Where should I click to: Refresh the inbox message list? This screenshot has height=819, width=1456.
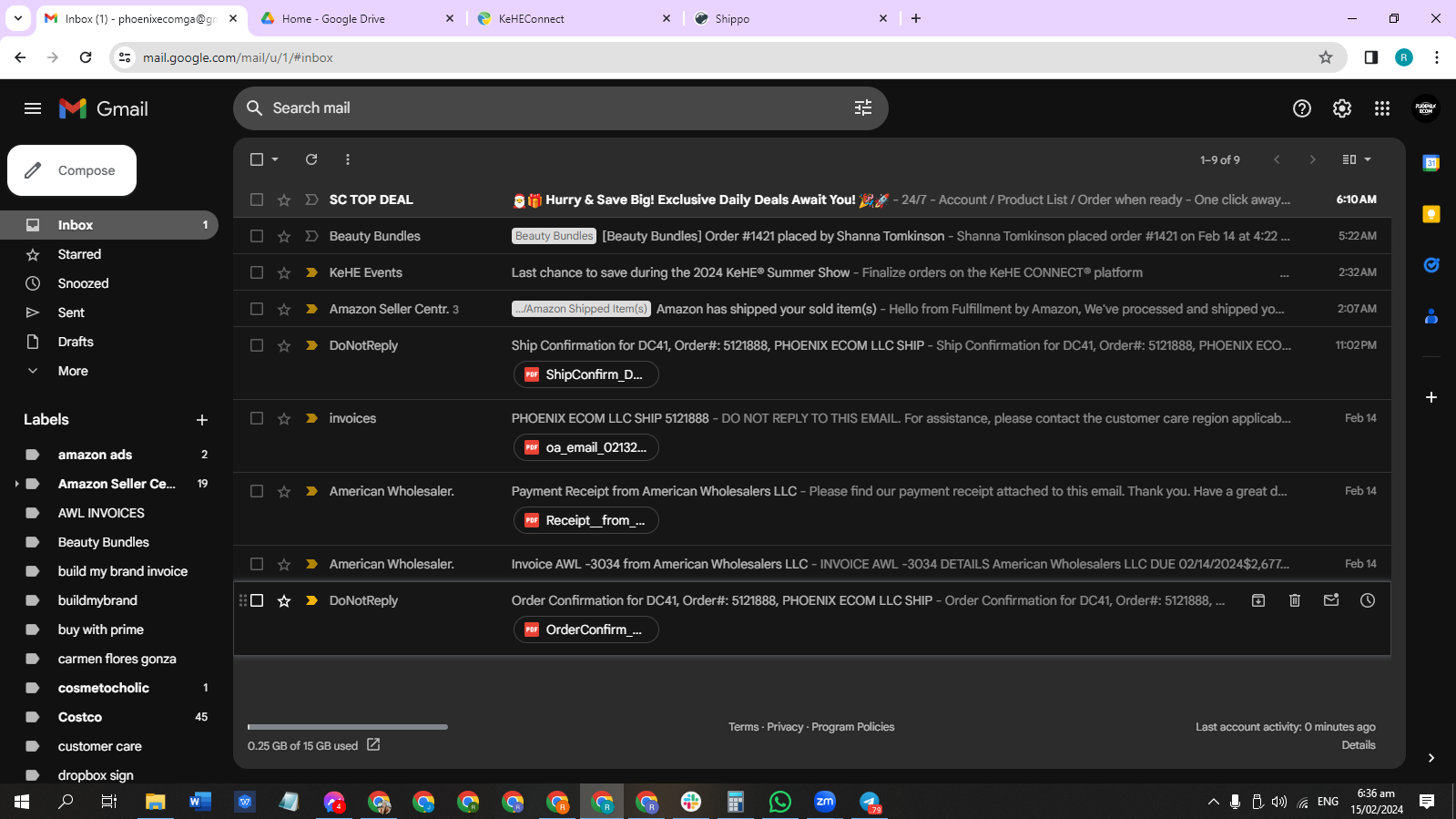pos(311,159)
